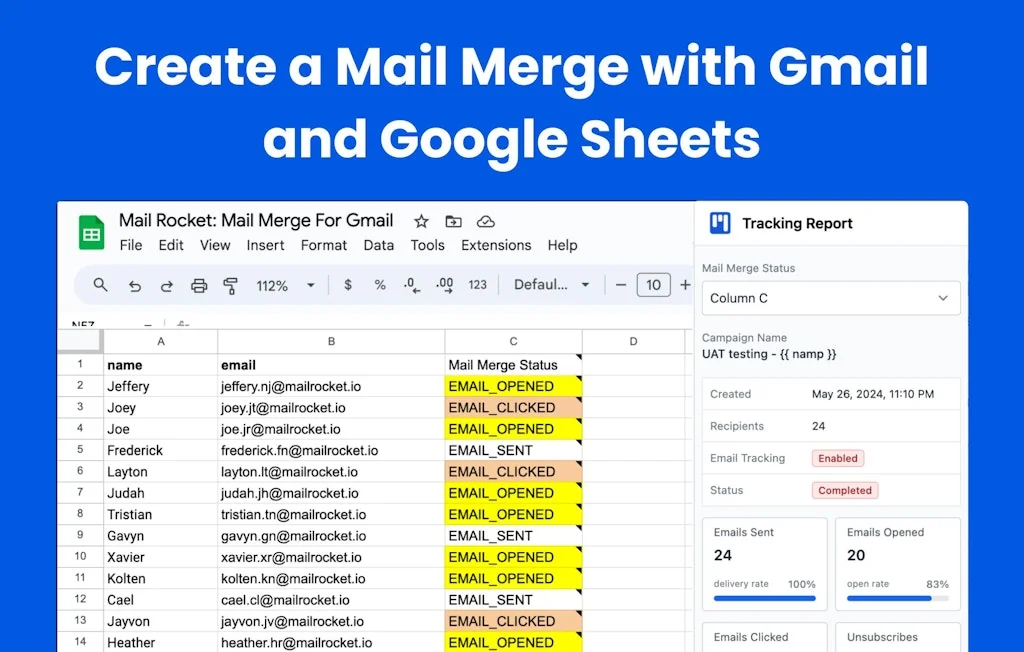The width and height of the screenshot is (1024, 652).
Task: Select the EMAIL_SENT cell for Frederick
Action: click(513, 450)
